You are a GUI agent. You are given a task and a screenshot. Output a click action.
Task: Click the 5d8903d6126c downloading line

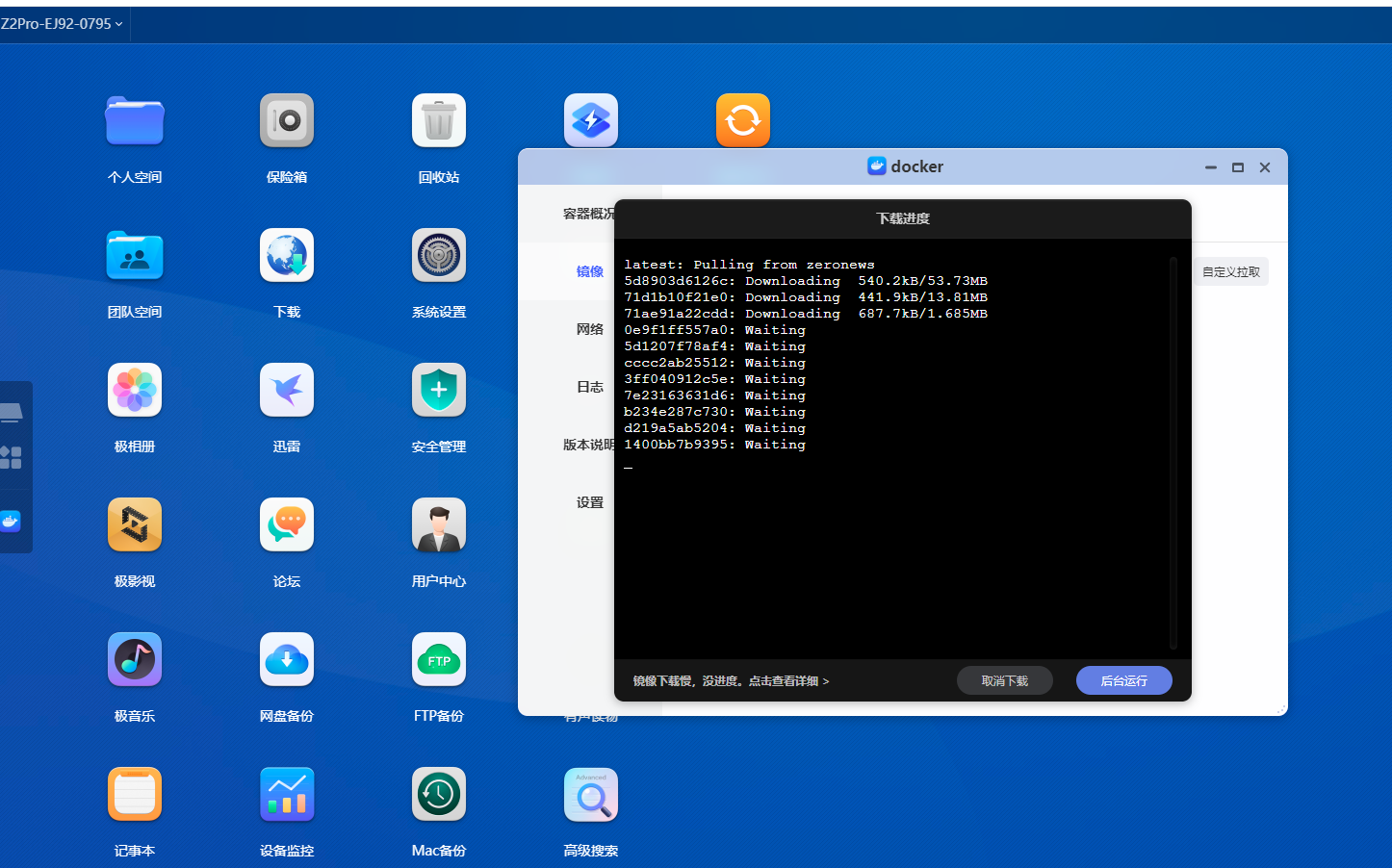click(x=806, y=281)
